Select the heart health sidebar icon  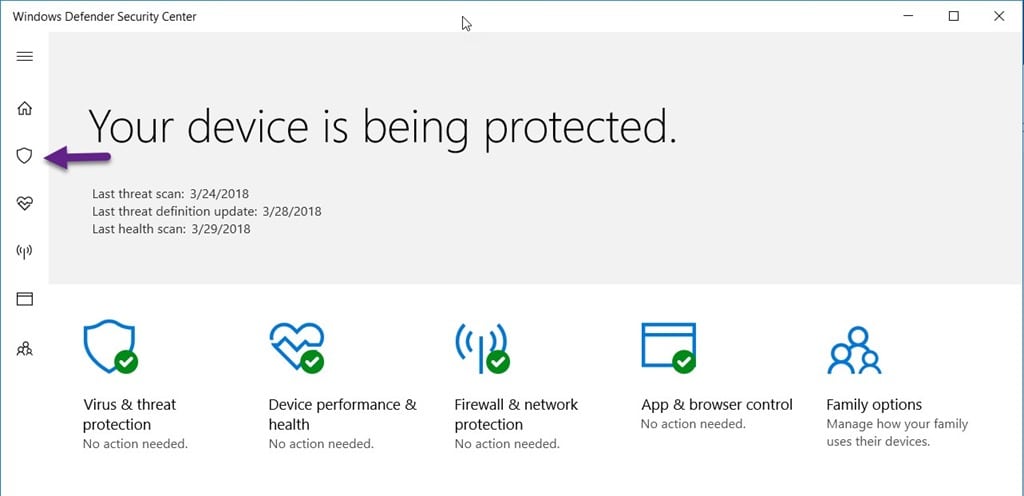point(24,204)
